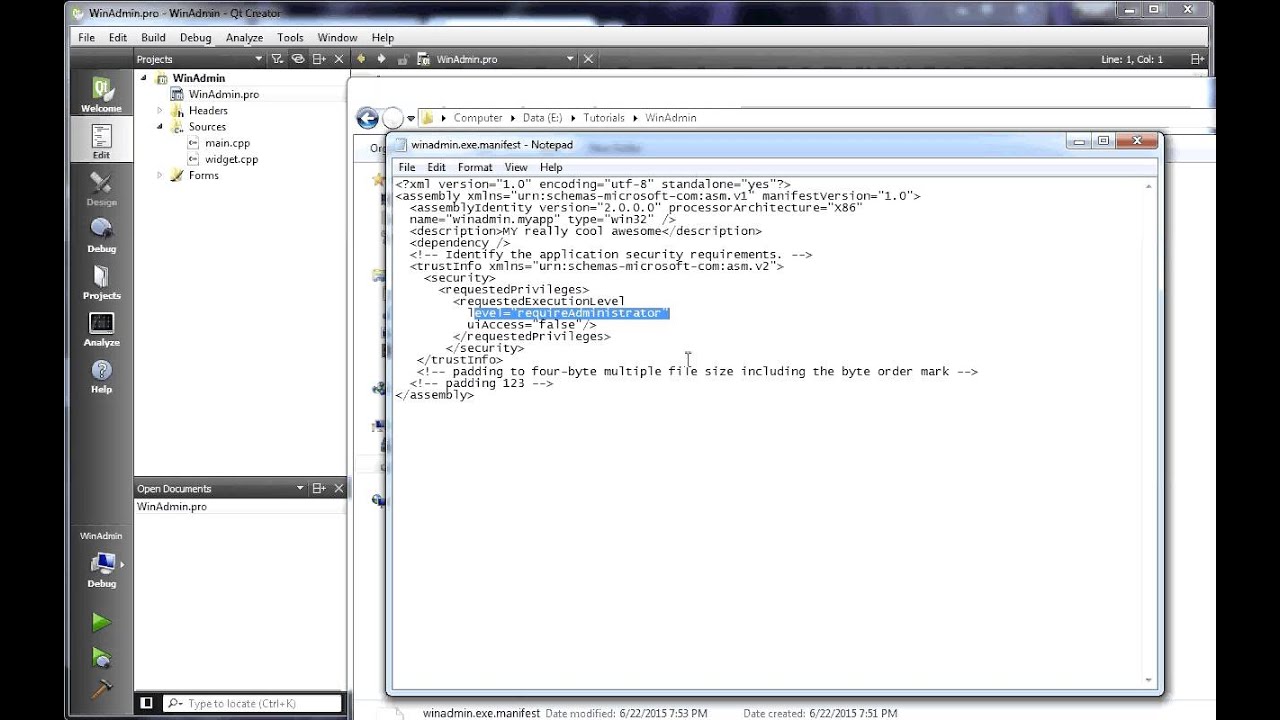This screenshot has width=1280, height=720.
Task: Run the project using the green Run arrow
Action: [x=100, y=621]
